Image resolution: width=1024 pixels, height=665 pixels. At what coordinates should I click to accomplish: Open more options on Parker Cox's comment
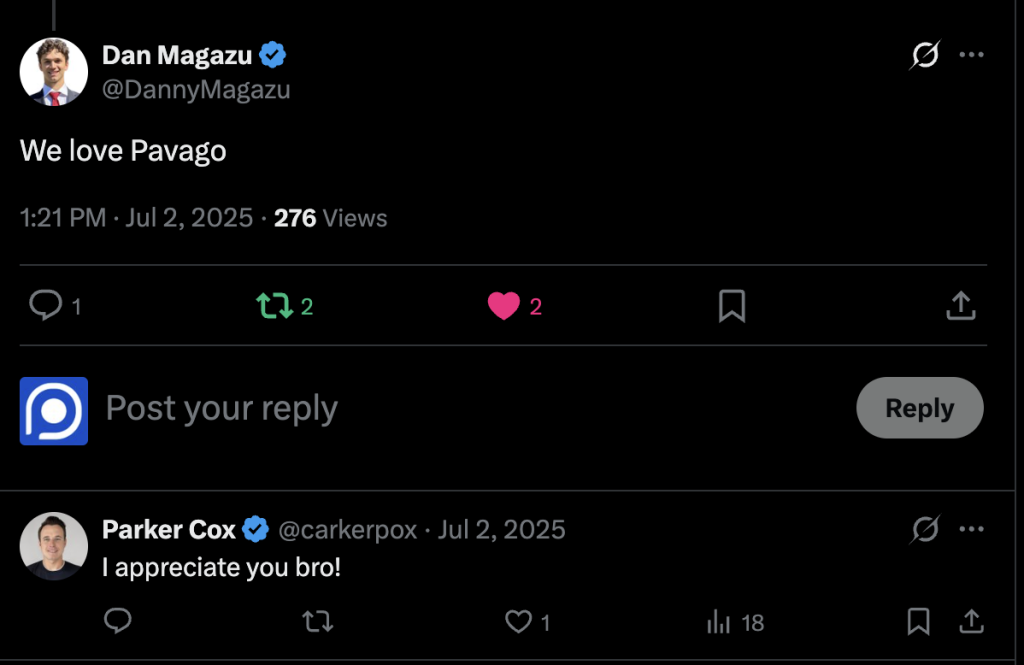click(972, 529)
